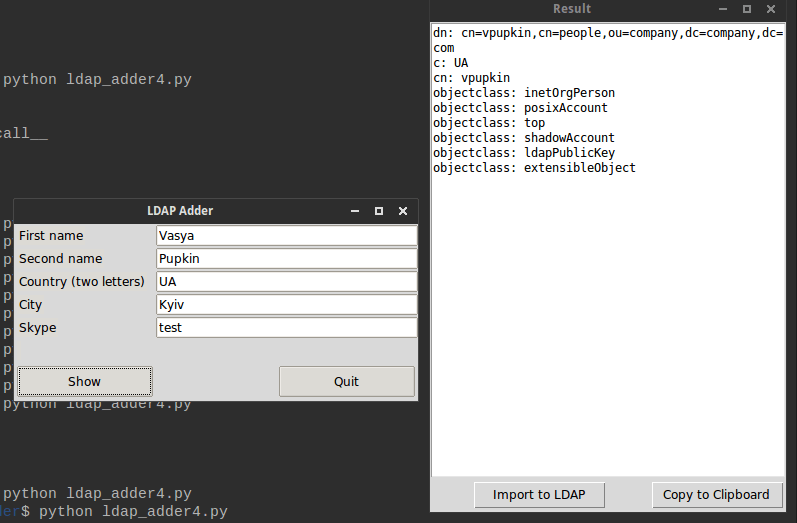Image resolution: width=797 pixels, height=523 pixels.
Task: Click the 'City' label
Action: pyautogui.click(x=30, y=304)
